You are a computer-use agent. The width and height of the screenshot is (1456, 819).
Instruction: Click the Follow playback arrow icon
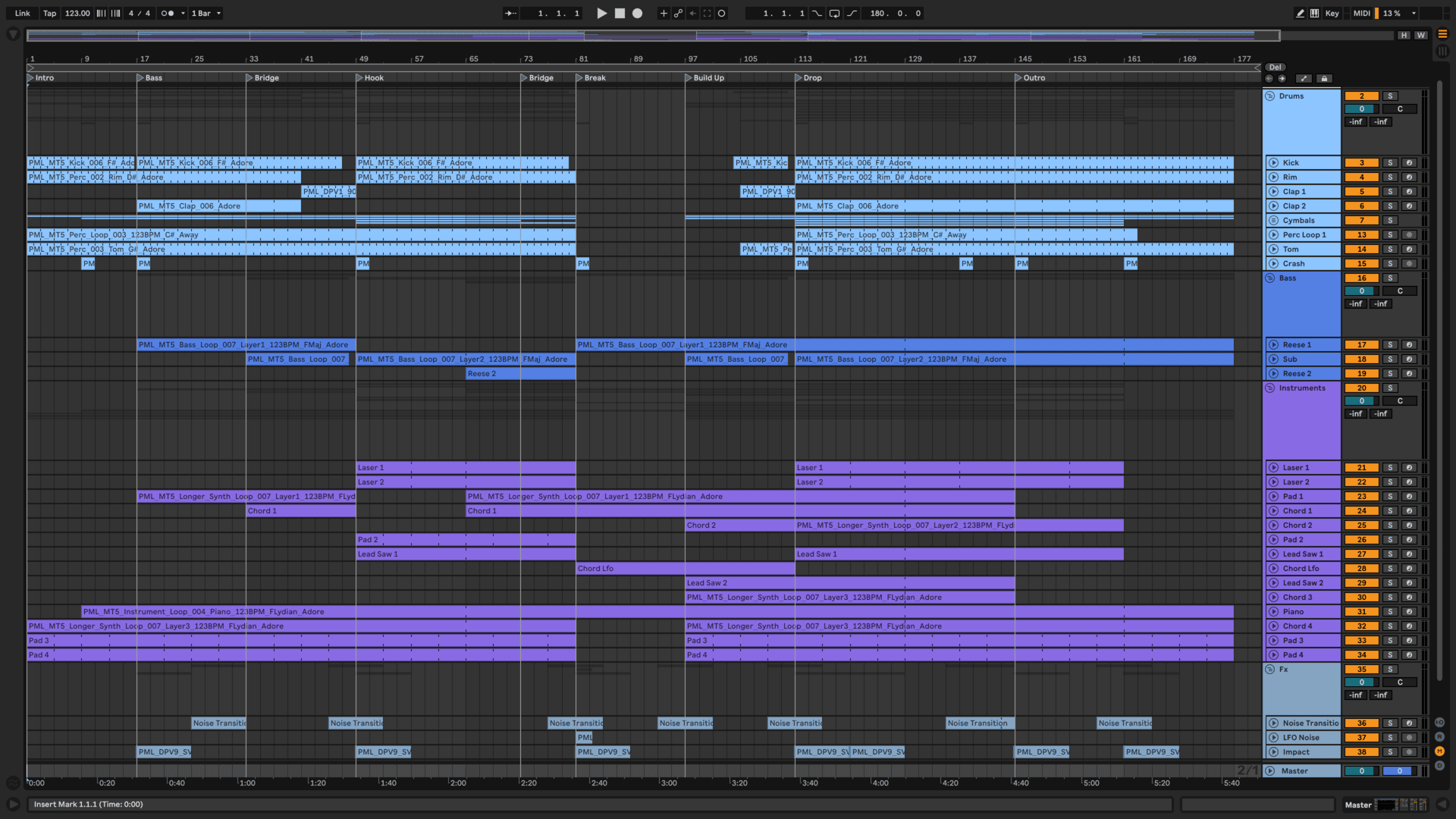[510, 13]
